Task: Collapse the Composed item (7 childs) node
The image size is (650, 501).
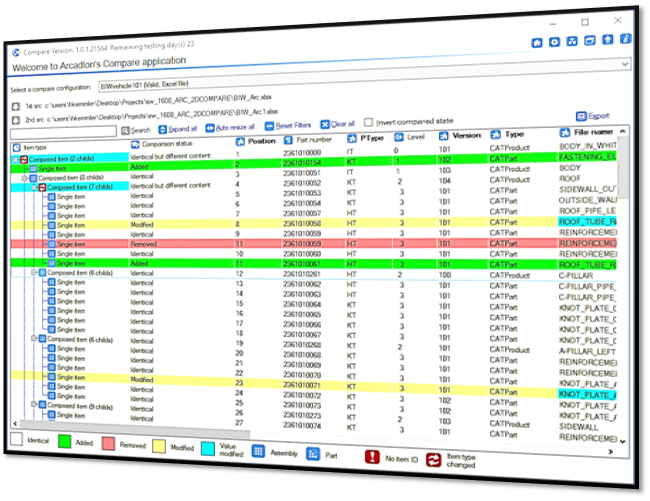Action: point(34,188)
